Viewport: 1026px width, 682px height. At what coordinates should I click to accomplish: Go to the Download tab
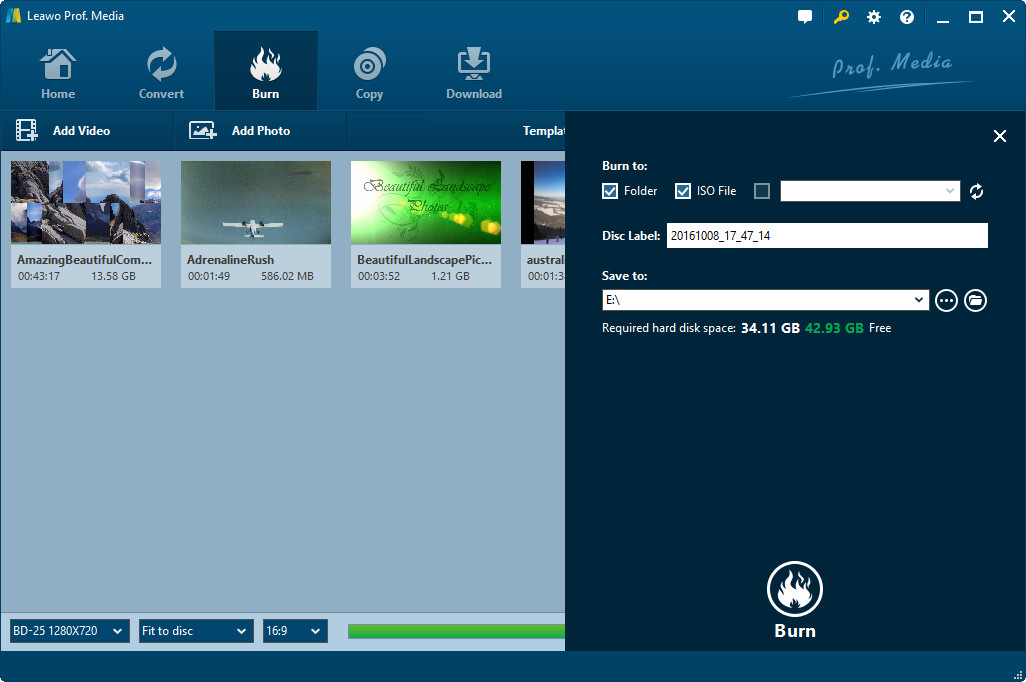[473, 72]
